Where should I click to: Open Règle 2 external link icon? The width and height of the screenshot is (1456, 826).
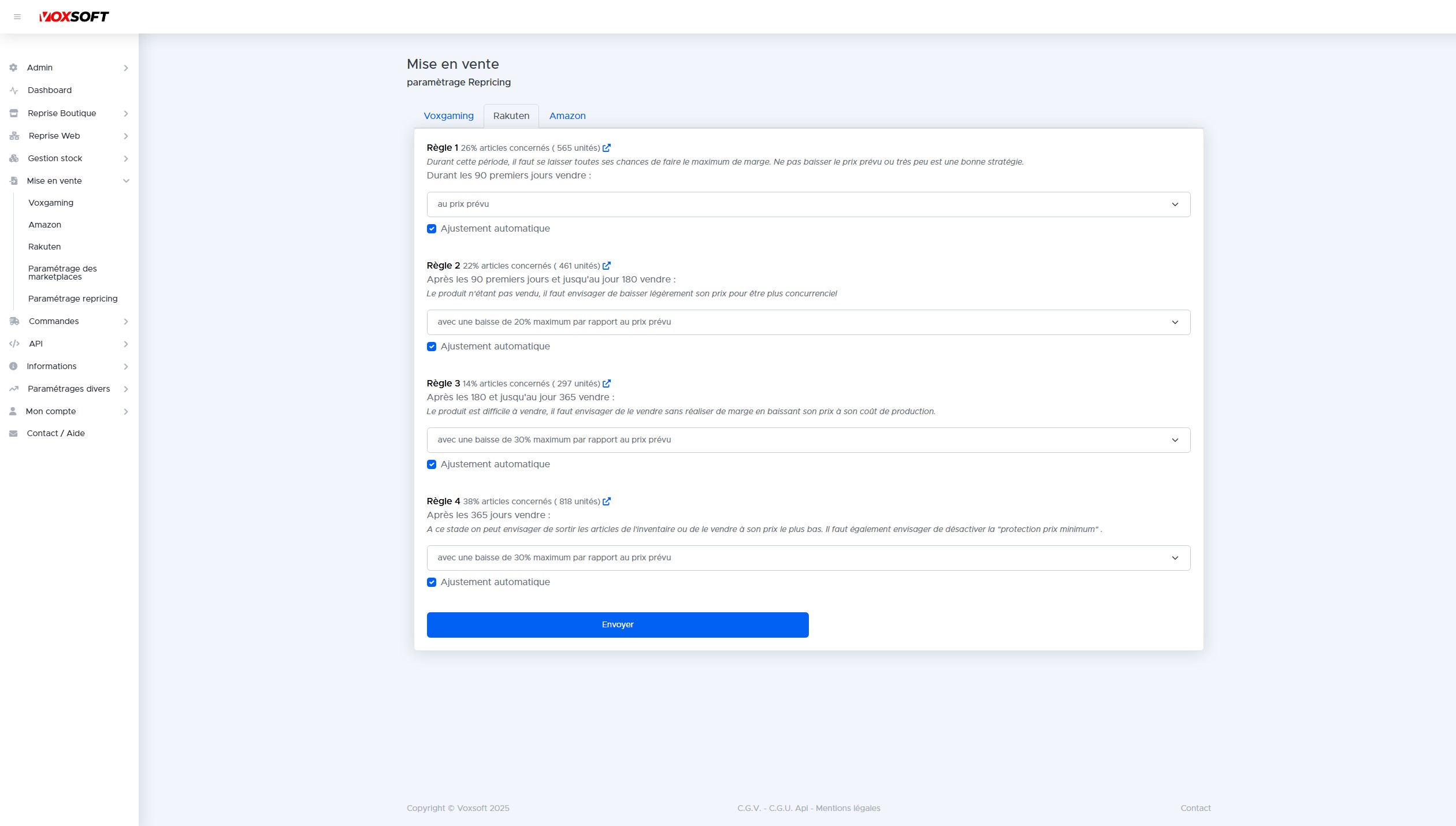[x=607, y=266]
